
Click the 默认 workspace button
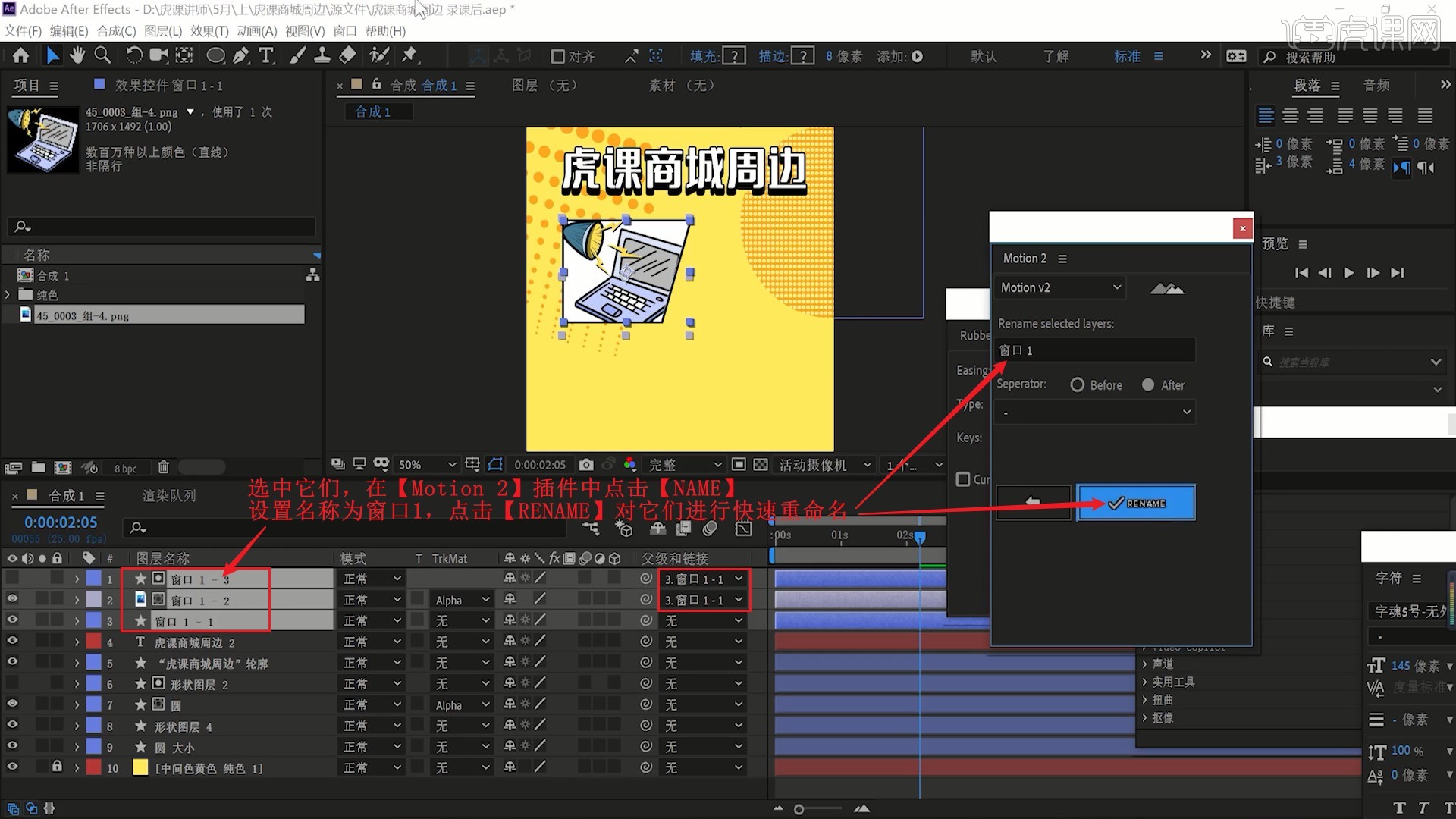click(x=984, y=56)
